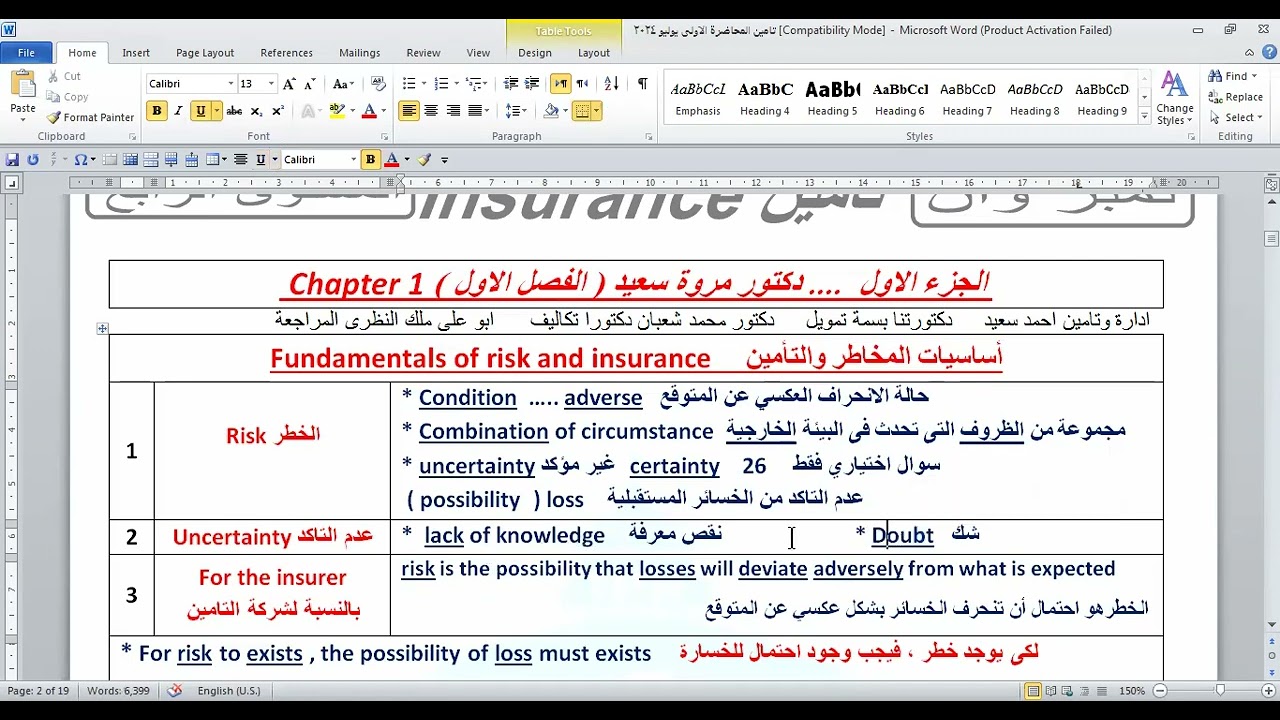The image size is (1280, 720).
Task: Toggle left alignment in the Paragraph group
Action: point(409,111)
